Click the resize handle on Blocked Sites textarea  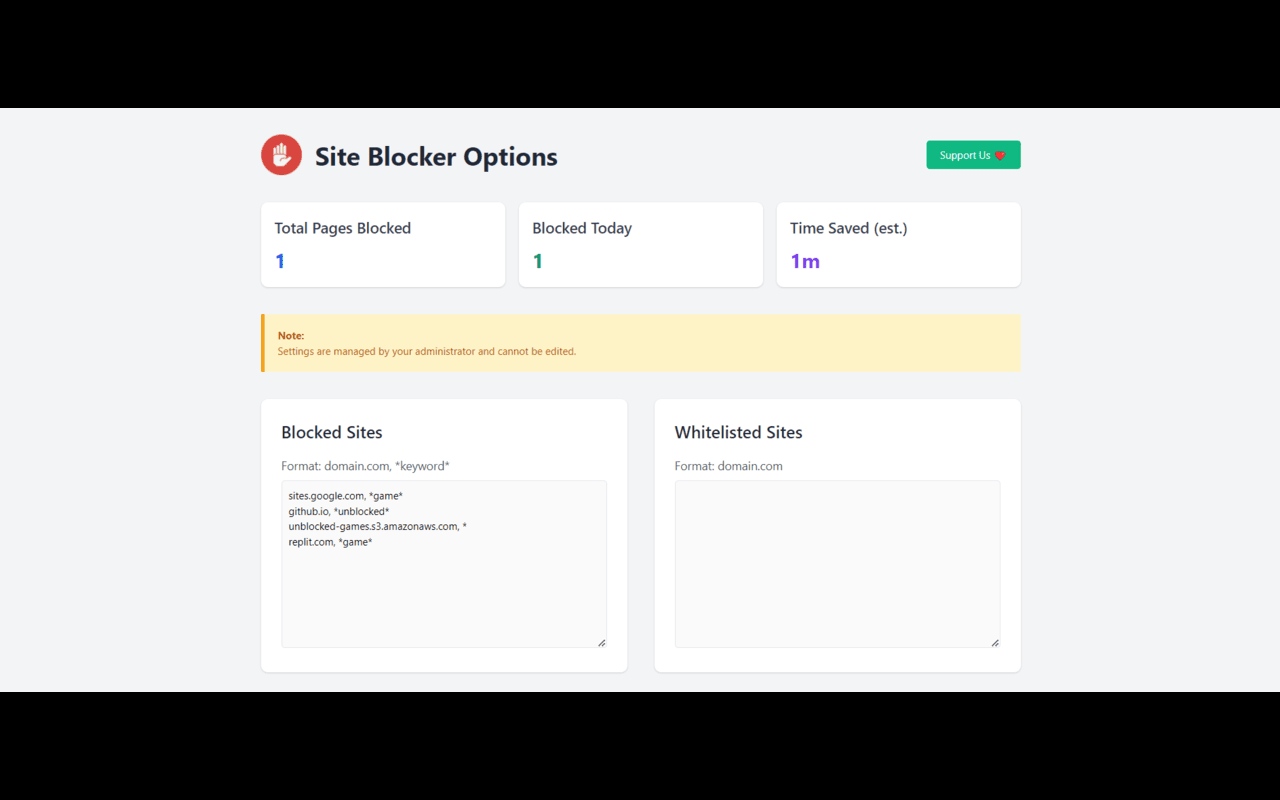tap(601, 642)
